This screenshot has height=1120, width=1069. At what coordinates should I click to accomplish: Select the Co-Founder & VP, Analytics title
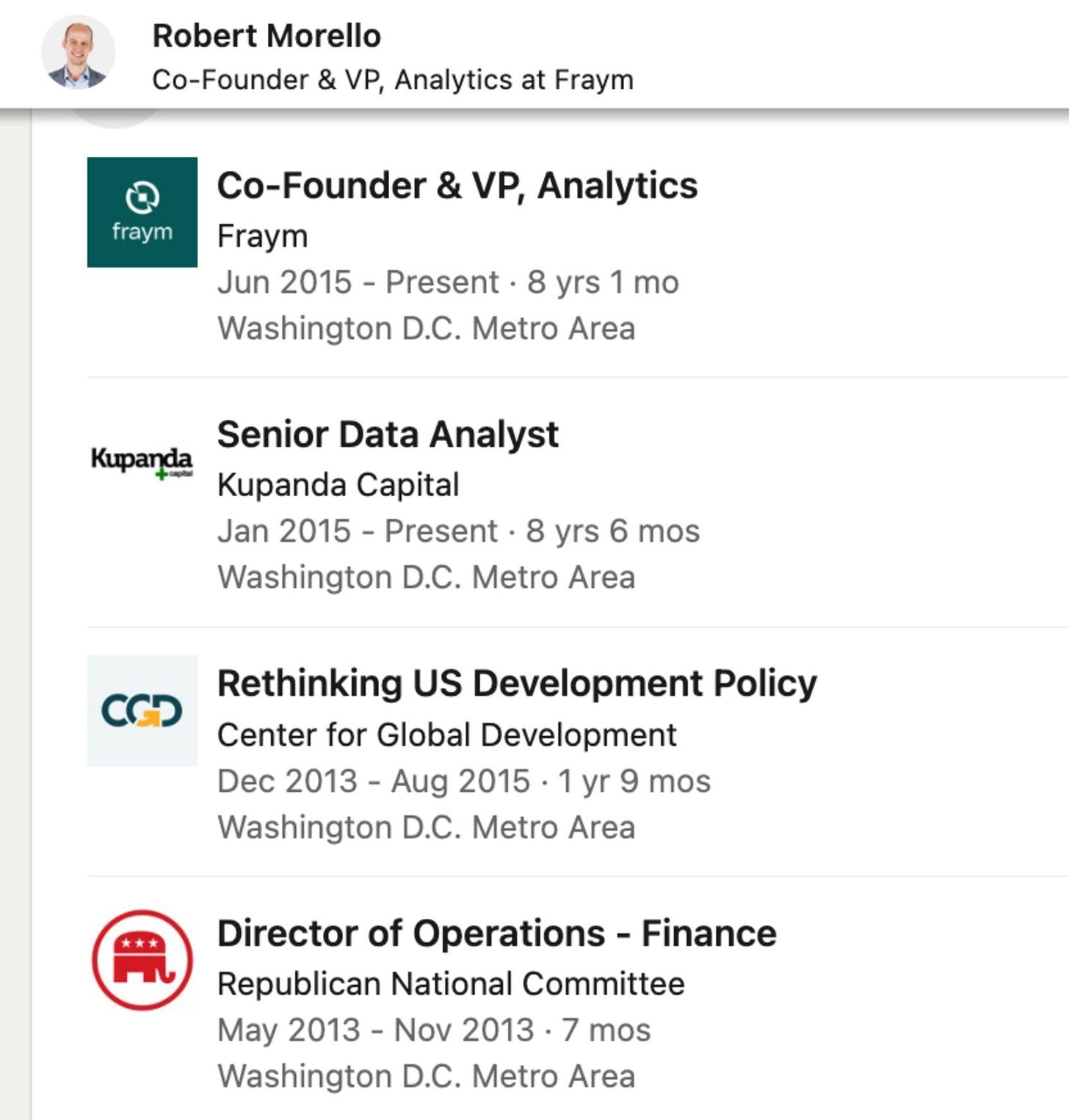[457, 185]
